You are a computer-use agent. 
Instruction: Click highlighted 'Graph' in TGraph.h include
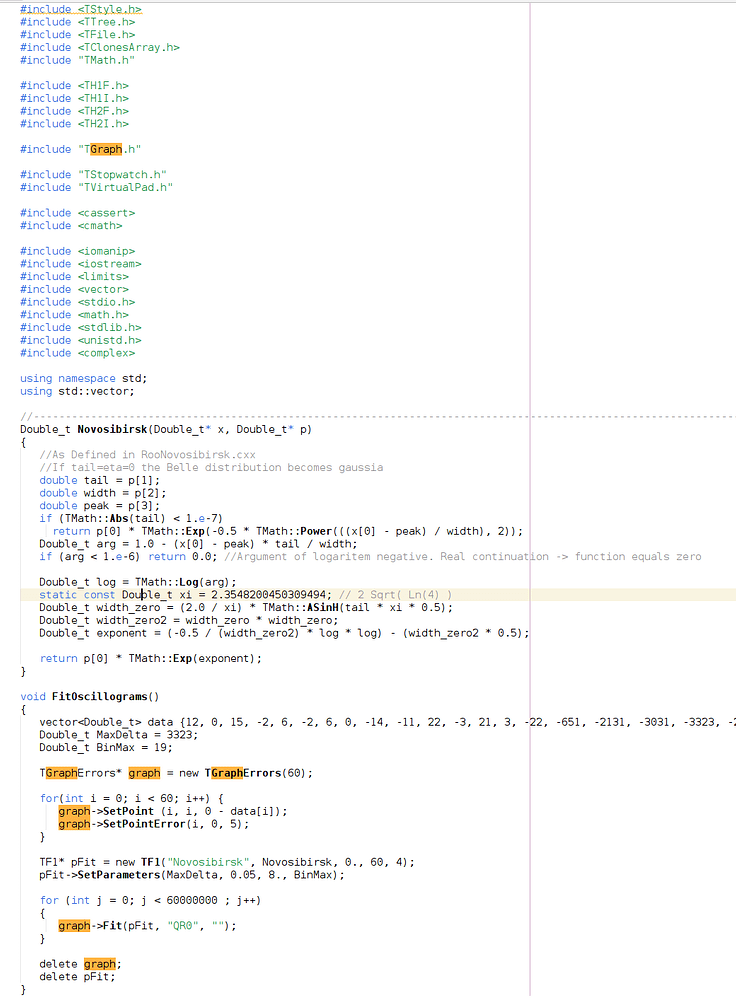(x=106, y=149)
